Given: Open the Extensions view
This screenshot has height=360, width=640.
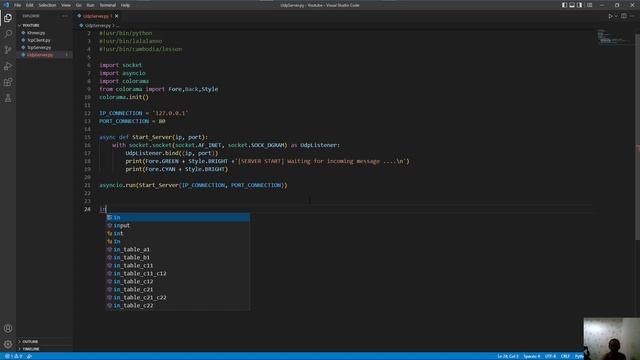Looking at the screenshot, I should click(8, 82).
